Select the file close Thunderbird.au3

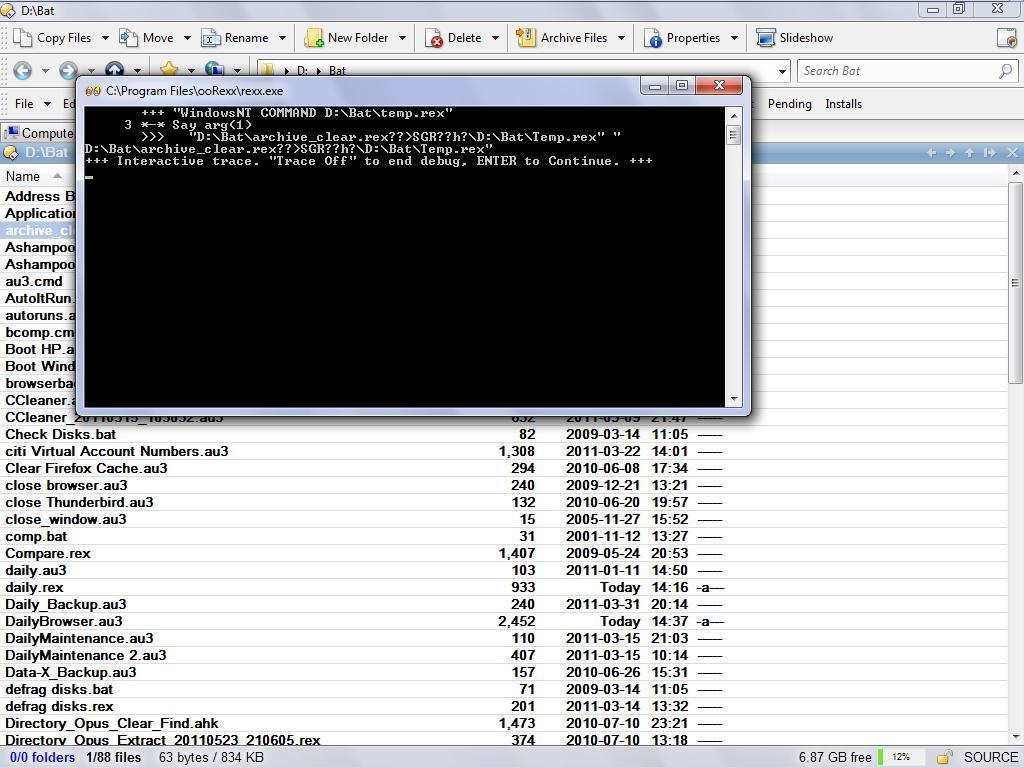coord(79,502)
